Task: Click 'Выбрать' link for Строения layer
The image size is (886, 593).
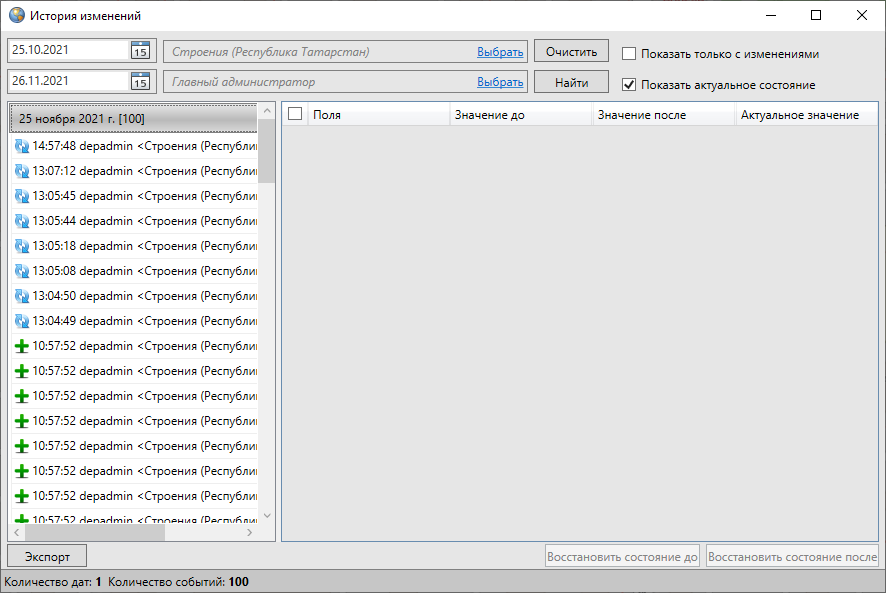Action: tap(500, 52)
